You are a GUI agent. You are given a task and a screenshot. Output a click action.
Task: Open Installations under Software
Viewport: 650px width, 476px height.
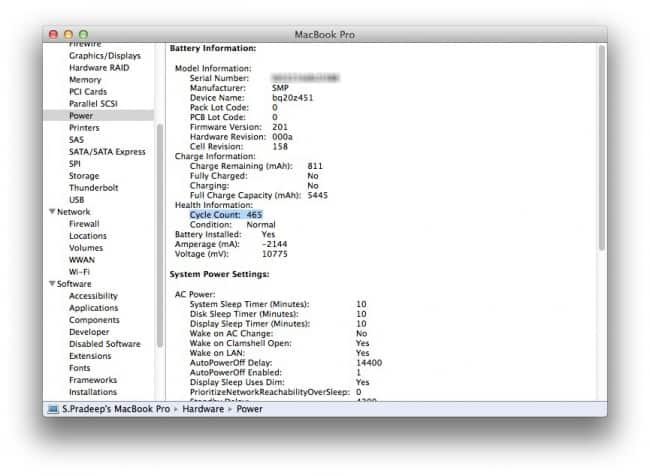pyautogui.click(x=93, y=392)
